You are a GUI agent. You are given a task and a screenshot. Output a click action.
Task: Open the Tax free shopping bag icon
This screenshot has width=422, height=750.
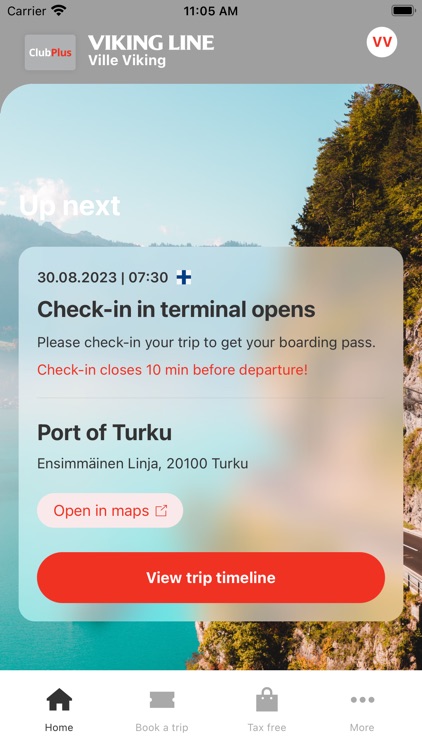tap(267, 700)
